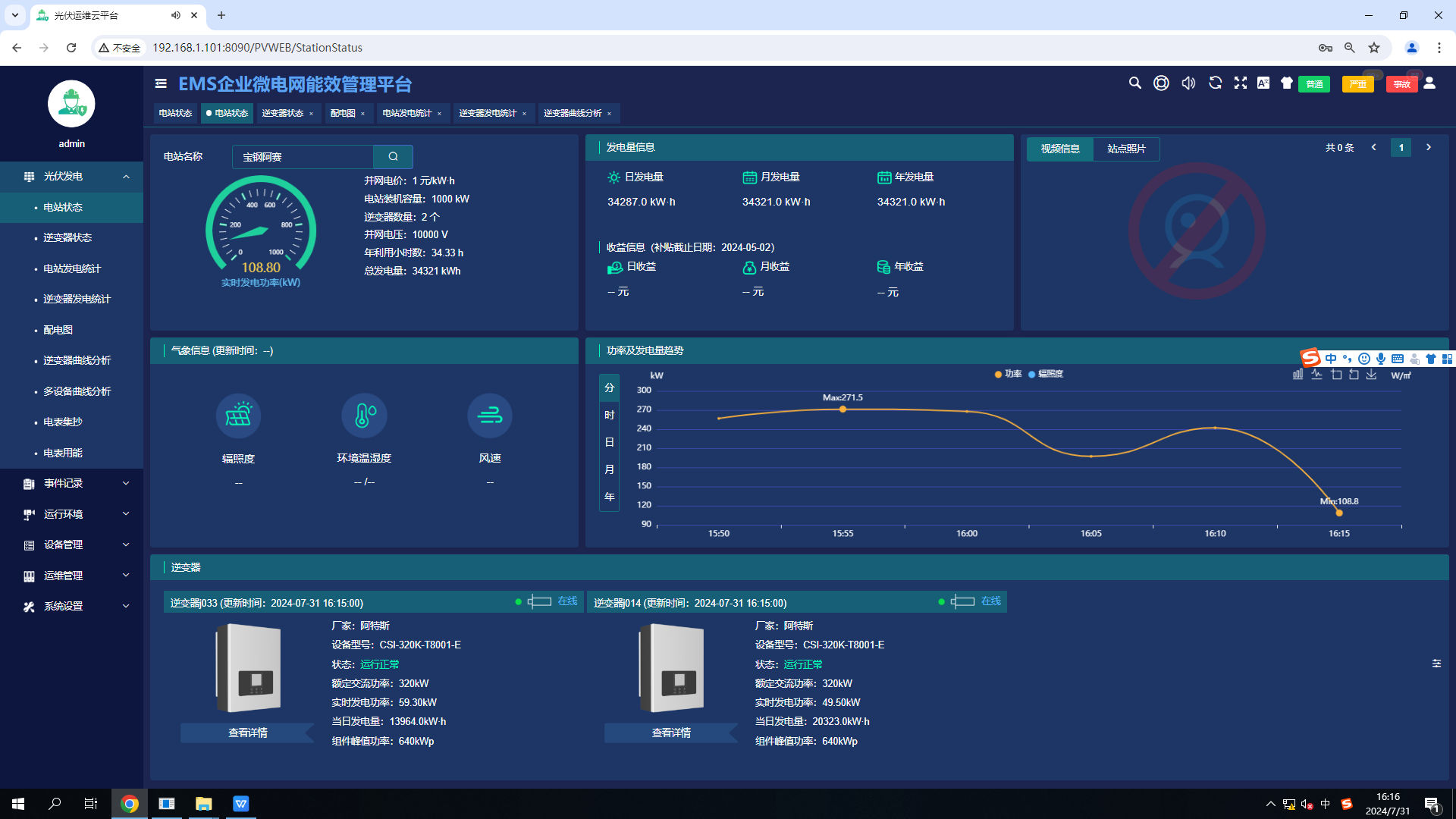Click the 风速 wind icon
Screen dimensions: 1456x819
tap(490, 416)
